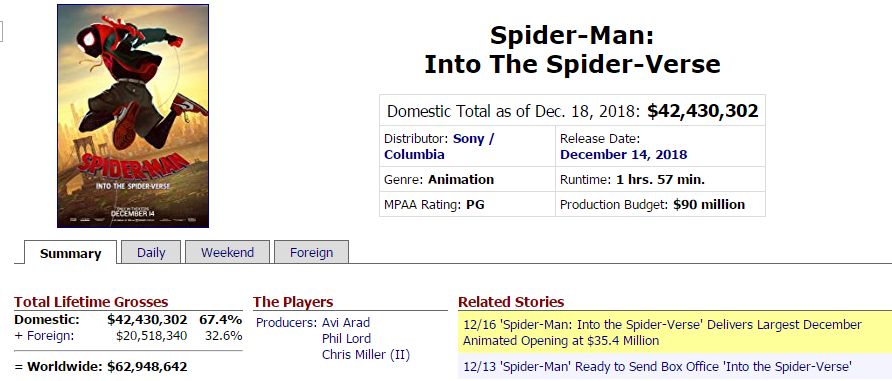Open the Summary tab
The image size is (892, 381).
(x=71, y=252)
